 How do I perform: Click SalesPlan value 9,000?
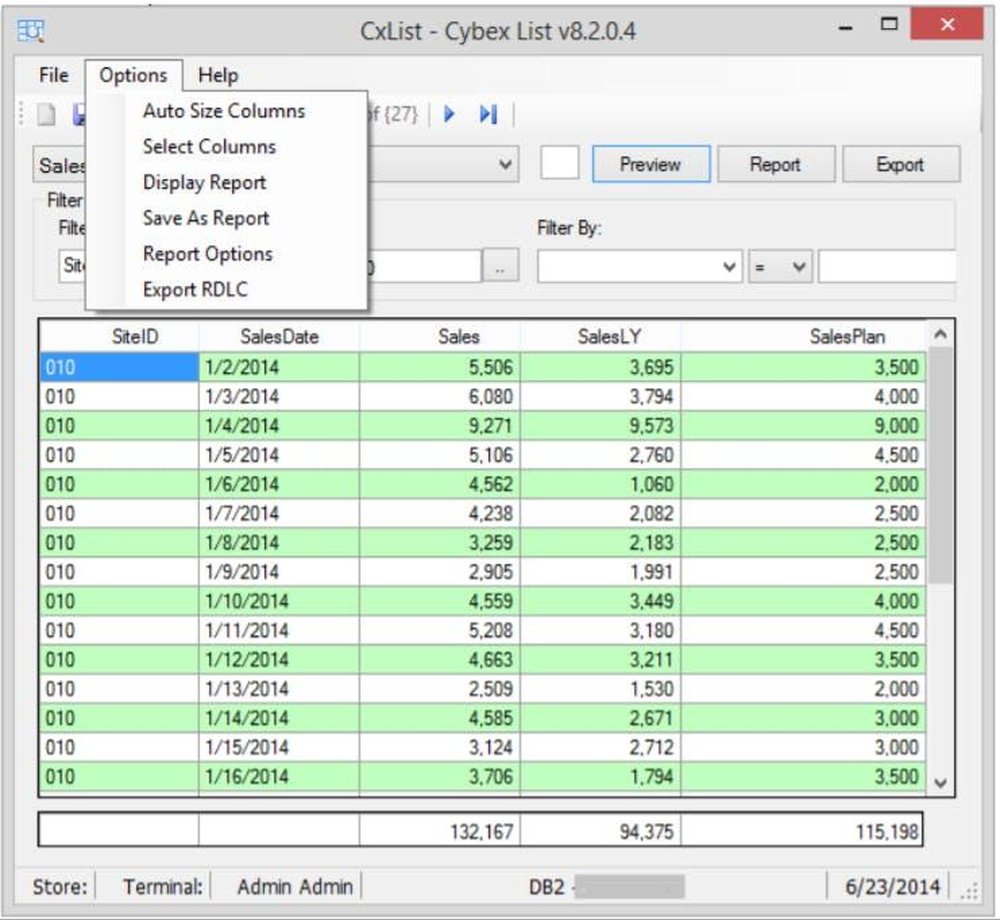[x=804, y=426]
